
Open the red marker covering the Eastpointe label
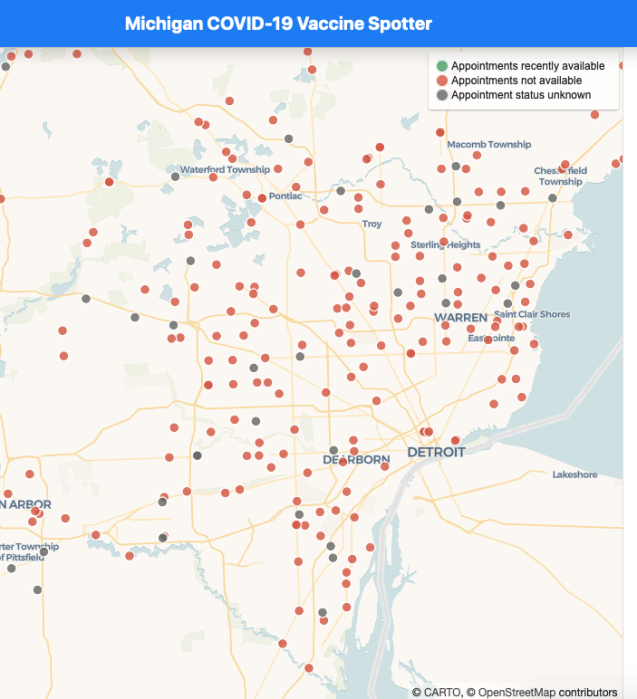[488, 340]
